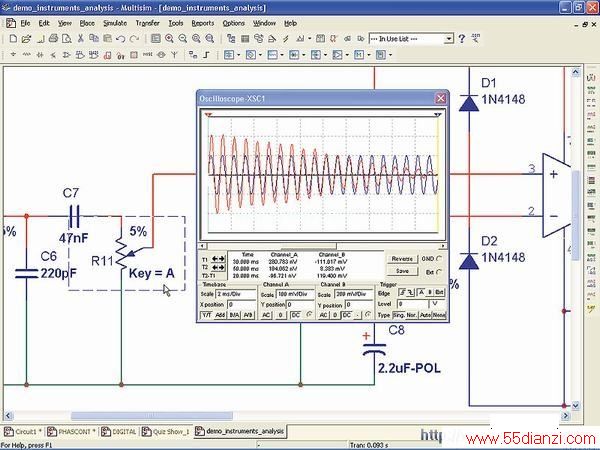Screen dimensions: 600x450
Task: Select the GND radio button
Action: point(439,259)
